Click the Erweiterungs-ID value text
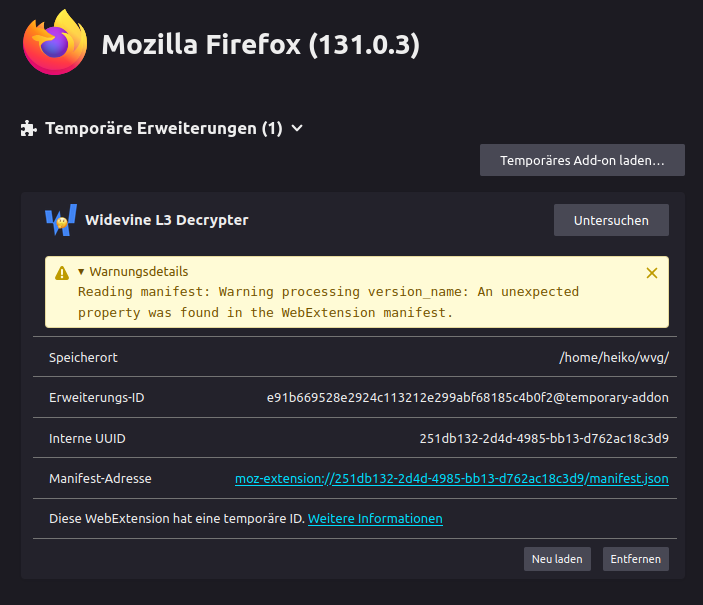The height and width of the screenshot is (605, 703). (467, 397)
